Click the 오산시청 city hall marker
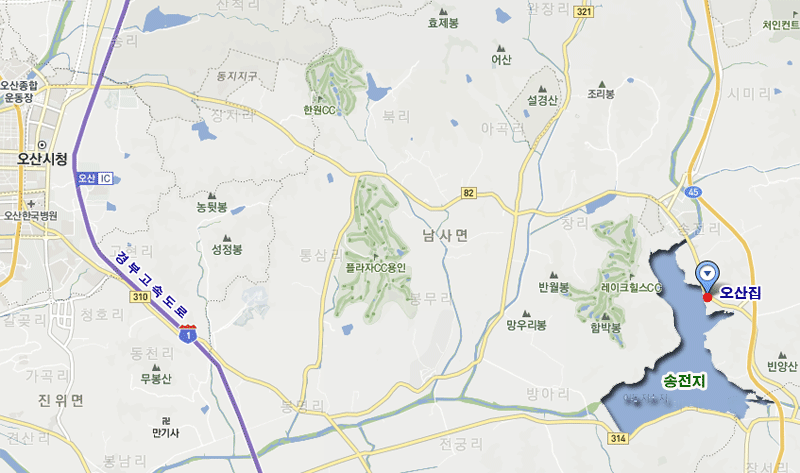This screenshot has height=473, width=800. [x=42, y=145]
